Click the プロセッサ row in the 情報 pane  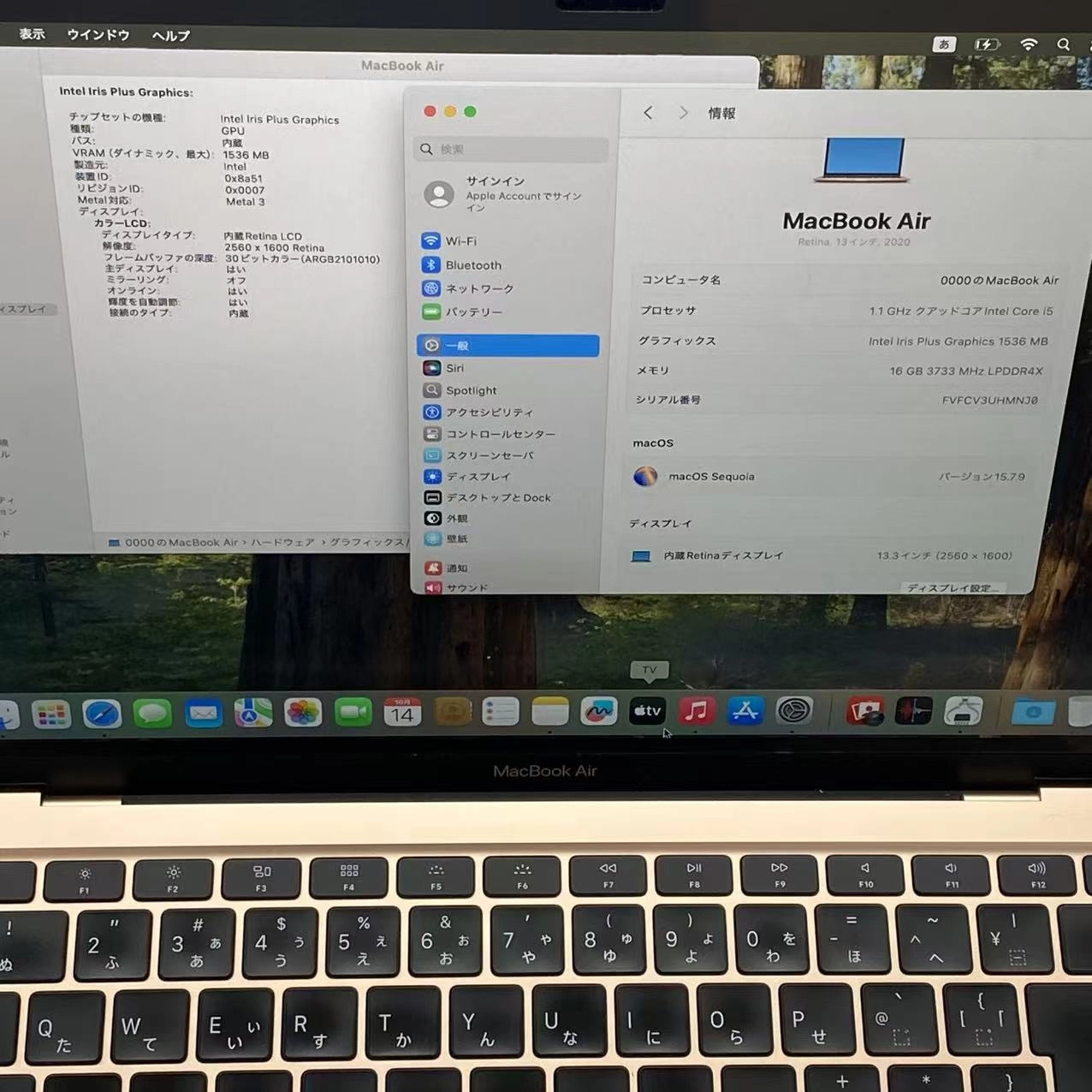click(847, 311)
